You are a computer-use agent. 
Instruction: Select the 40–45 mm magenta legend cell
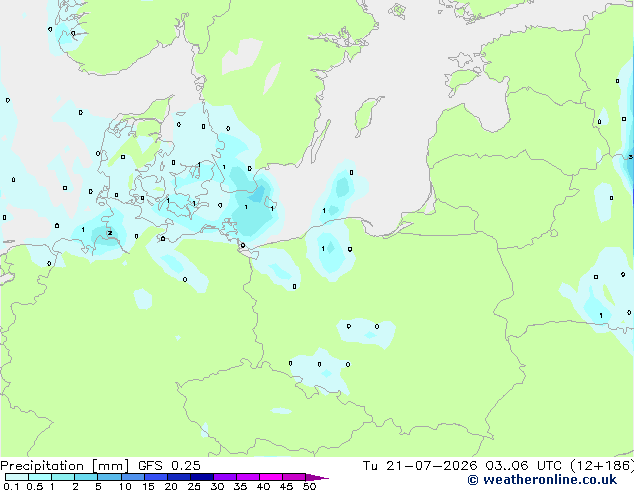(x=271, y=477)
